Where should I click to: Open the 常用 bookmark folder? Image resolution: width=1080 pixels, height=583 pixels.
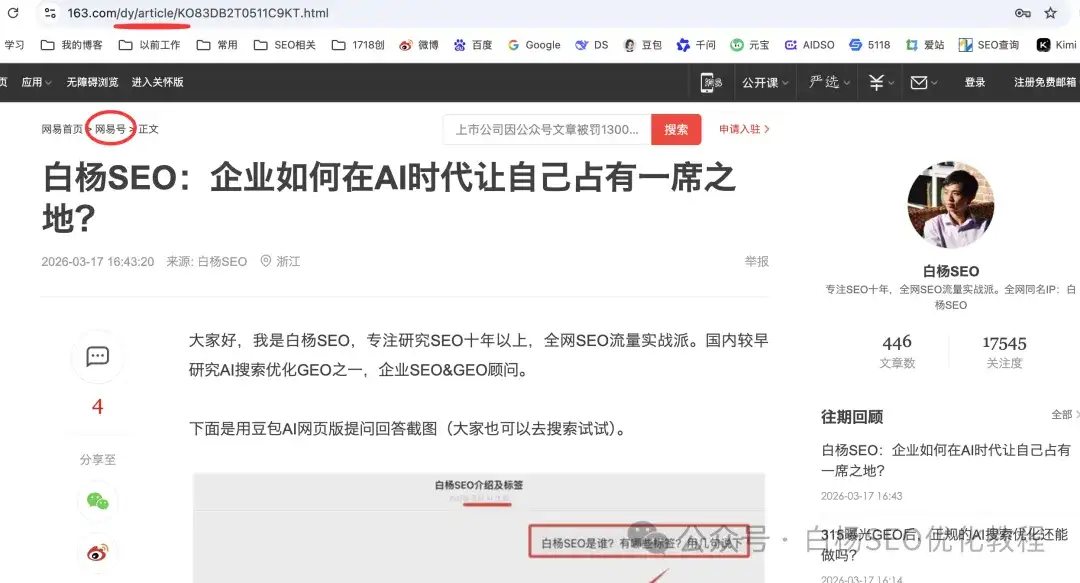tap(217, 45)
